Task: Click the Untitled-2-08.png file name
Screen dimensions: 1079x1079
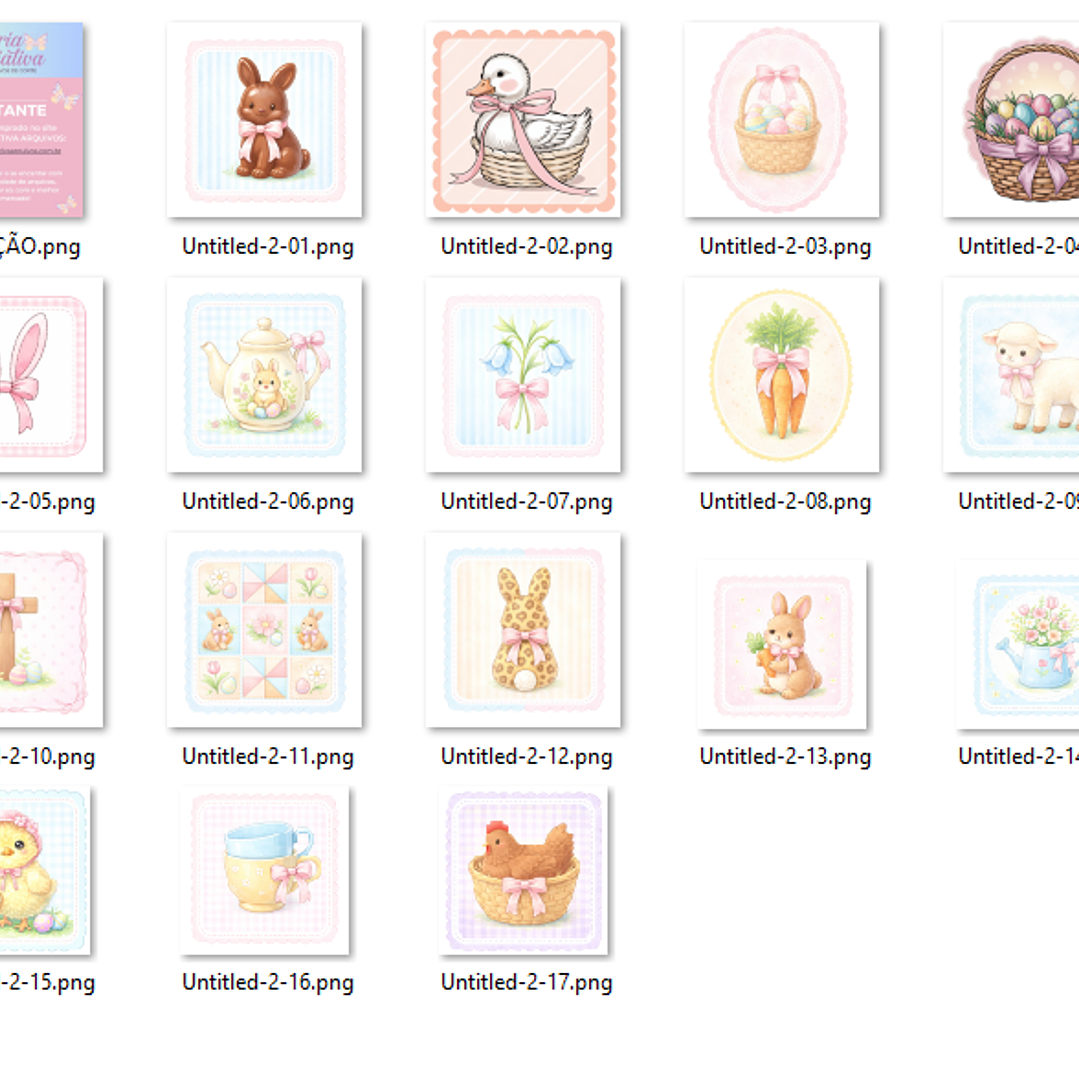Action: (x=785, y=502)
